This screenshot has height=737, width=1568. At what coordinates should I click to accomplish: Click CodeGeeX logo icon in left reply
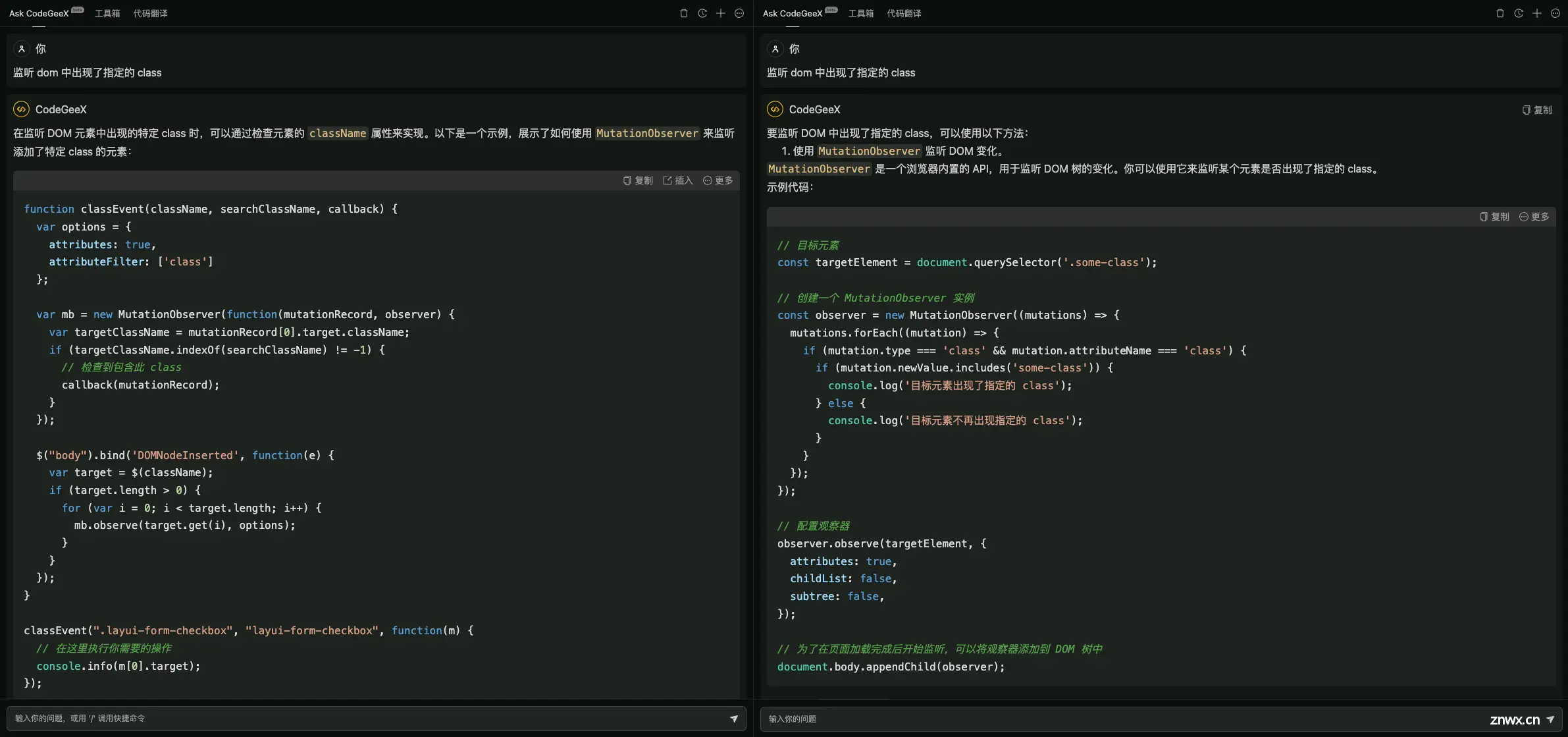click(21, 109)
